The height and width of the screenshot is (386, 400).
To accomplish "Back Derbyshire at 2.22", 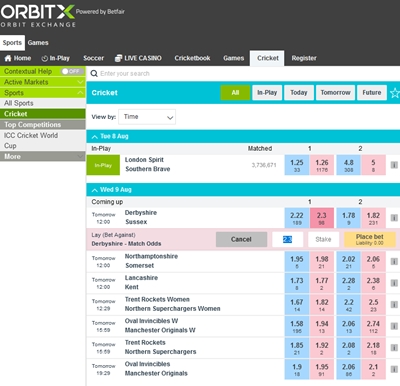I will [297, 218].
